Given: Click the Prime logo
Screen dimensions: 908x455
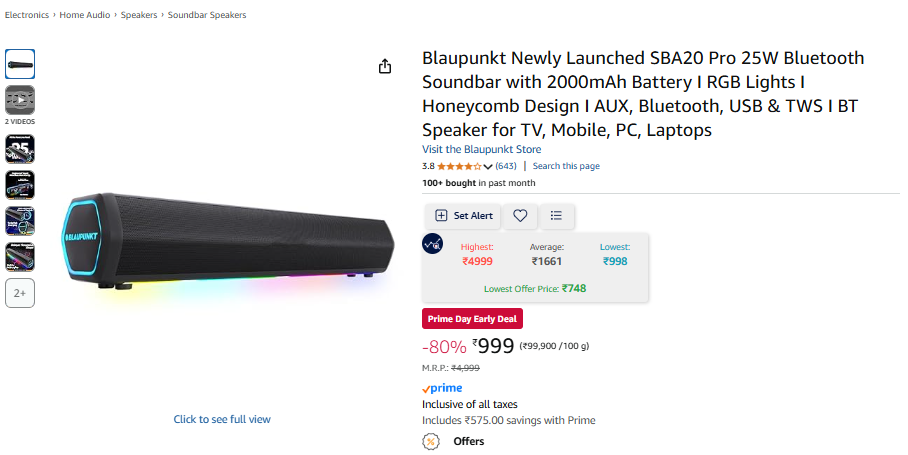Looking at the screenshot, I should coord(442,388).
